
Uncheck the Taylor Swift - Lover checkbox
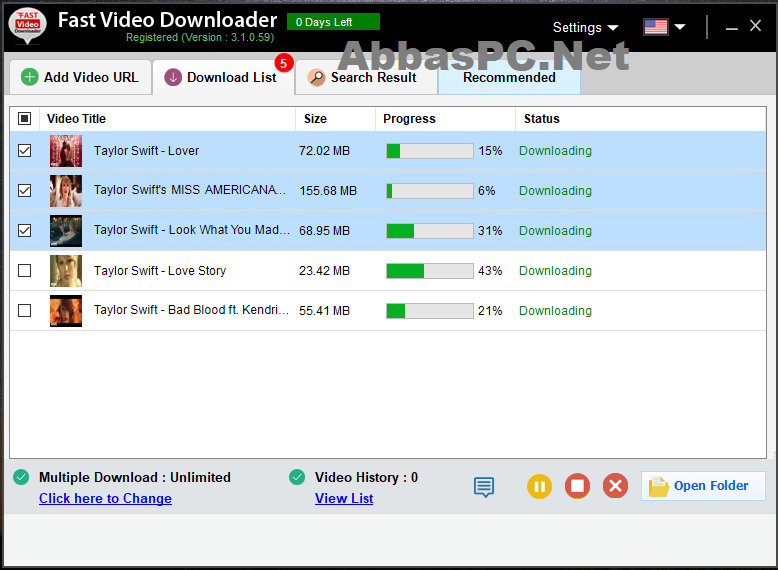[24, 150]
